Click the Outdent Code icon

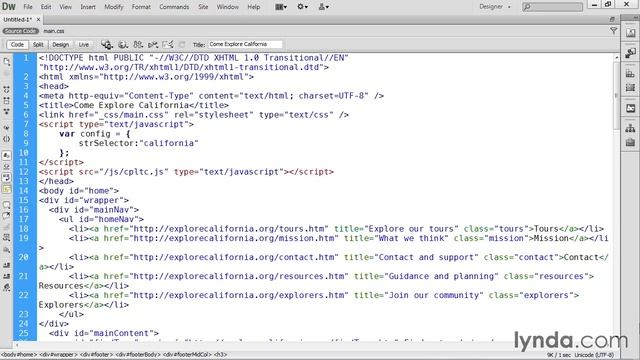tap(7, 276)
